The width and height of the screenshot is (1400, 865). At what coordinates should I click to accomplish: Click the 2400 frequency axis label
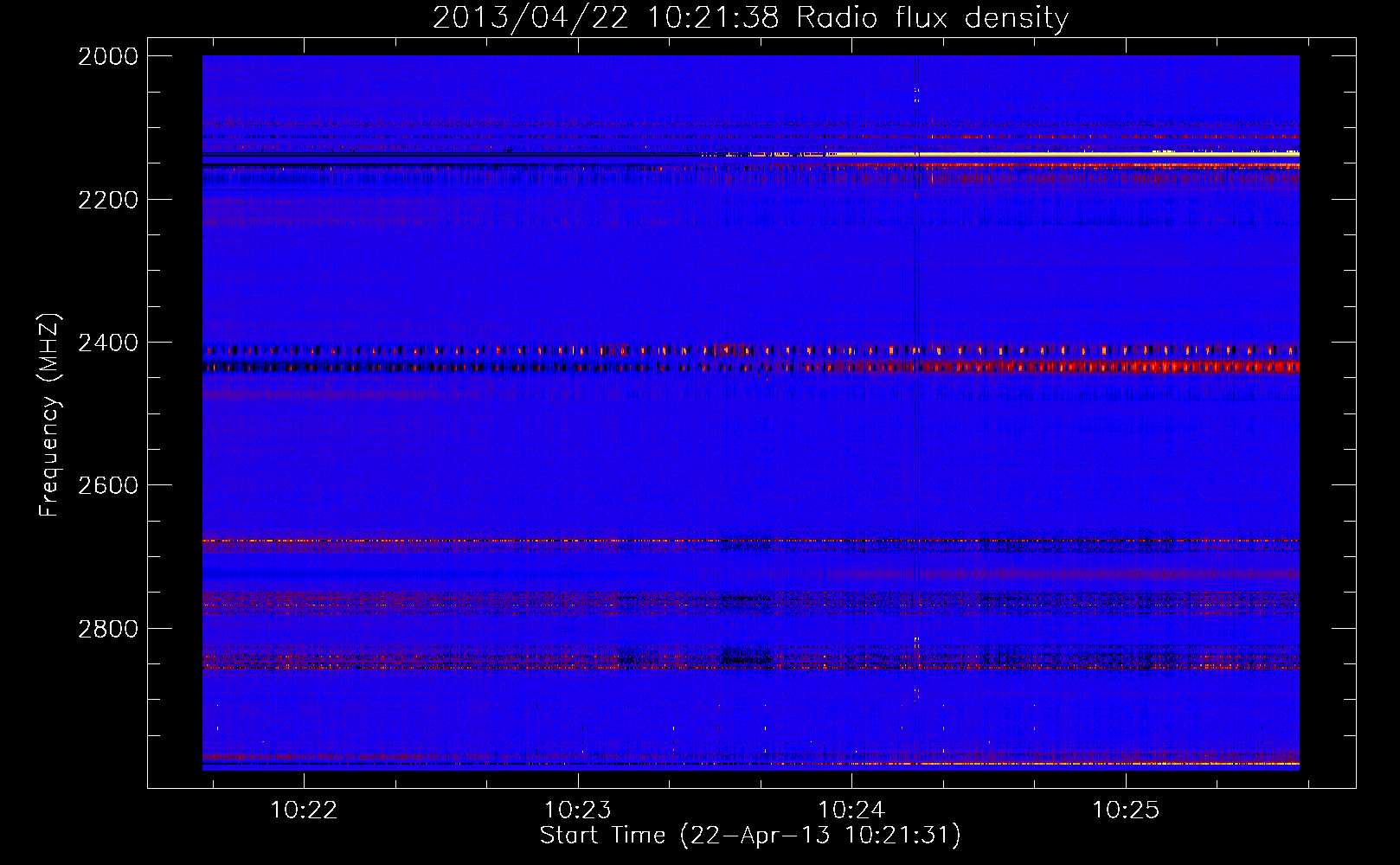tap(108, 343)
